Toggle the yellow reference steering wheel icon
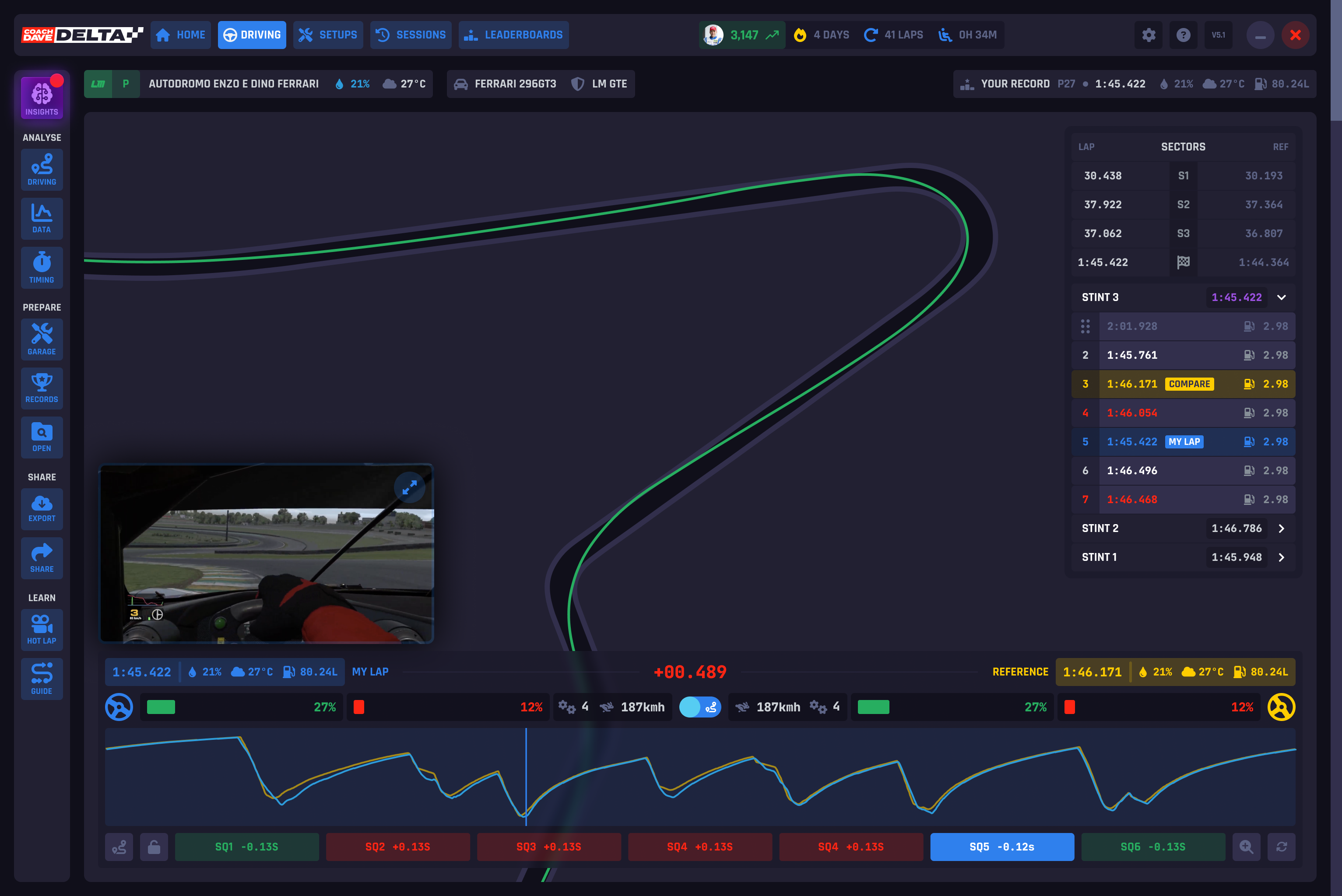The width and height of the screenshot is (1342, 896). pos(1281,707)
